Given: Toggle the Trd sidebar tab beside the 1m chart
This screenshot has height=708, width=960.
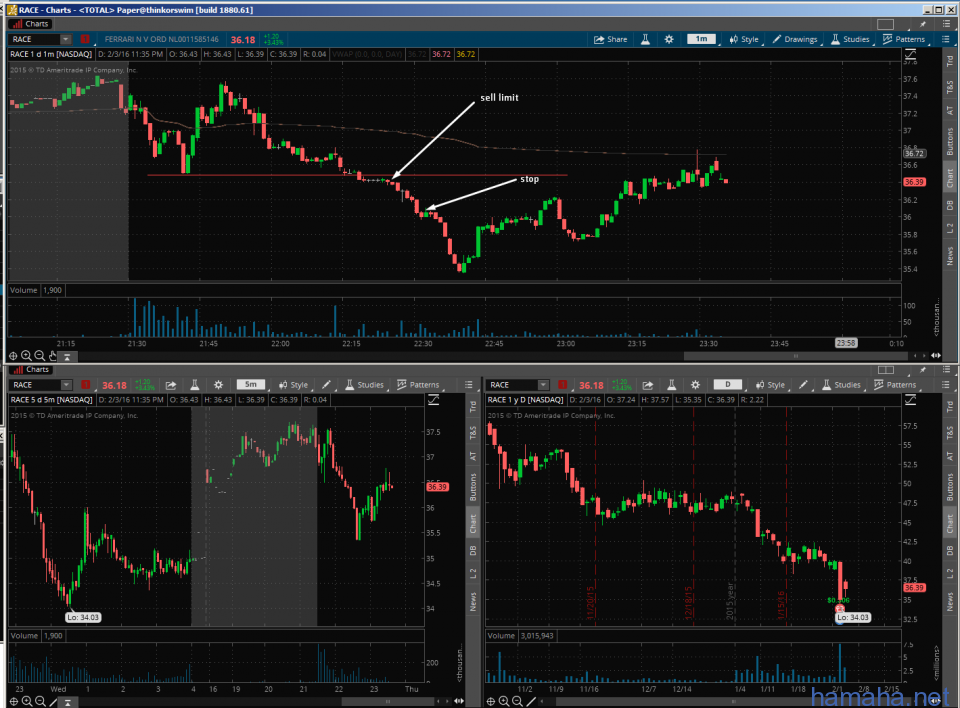Looking at the screenshot, I should tap(950, 61).
